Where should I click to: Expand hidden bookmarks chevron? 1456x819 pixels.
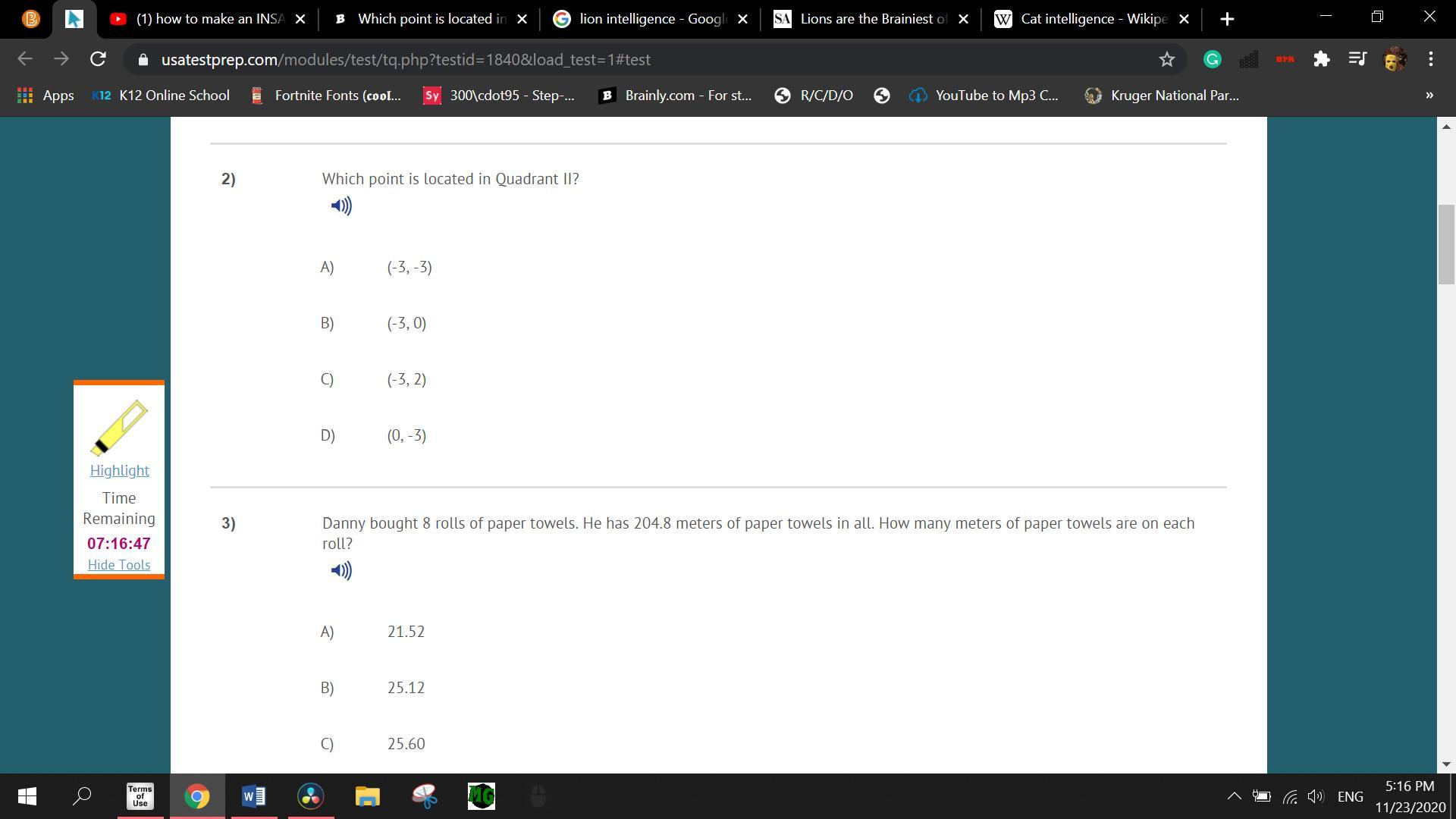1429,96
